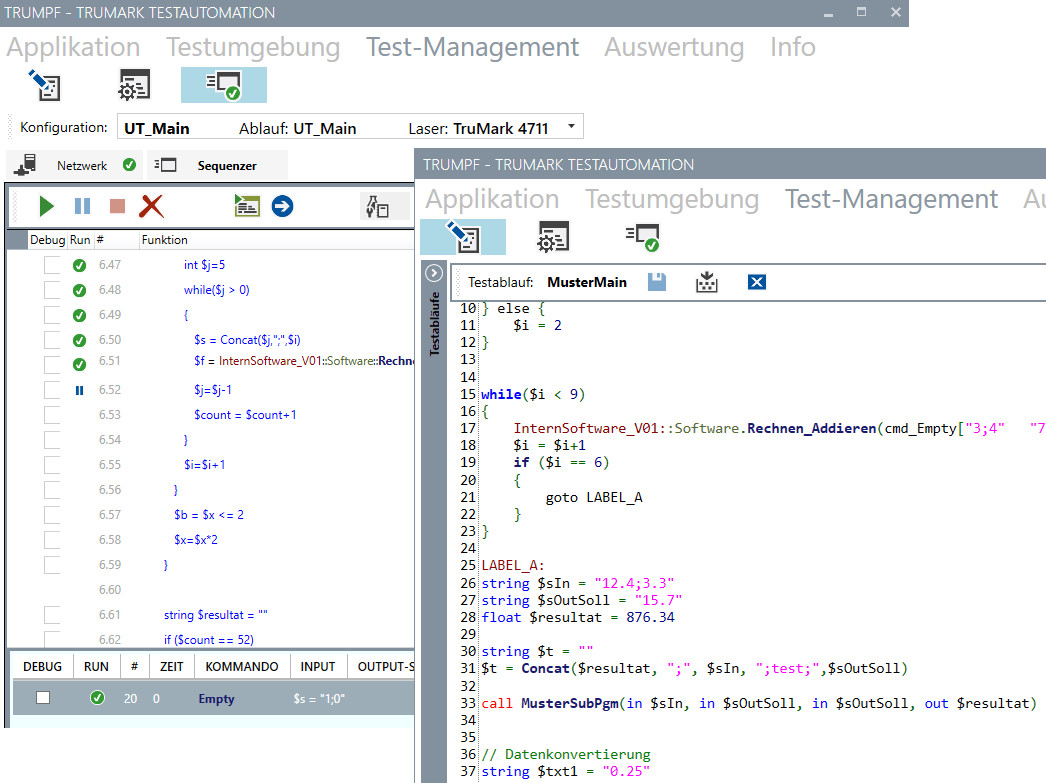Open the Laser TruMark 4711 dropdown
Screen dimensions: 1046x783
570,126
